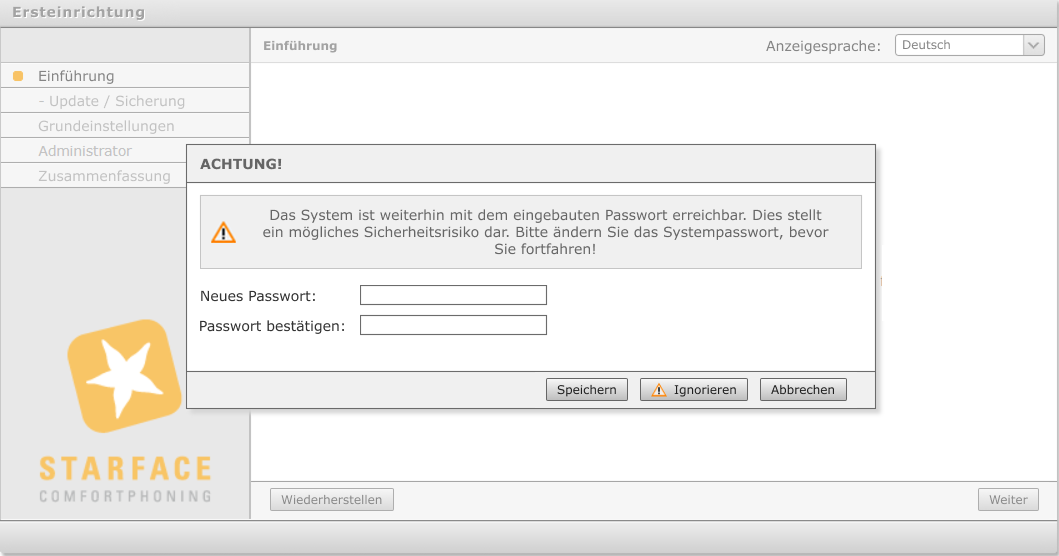Viewport: 1059px width, 556px height.
Task: Click the security risk warning text
Action: pyautogui.click(x=545, y=232)
